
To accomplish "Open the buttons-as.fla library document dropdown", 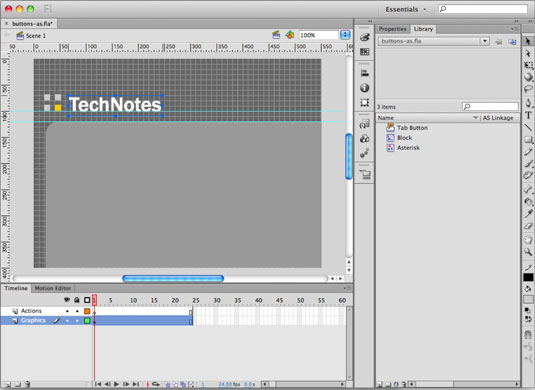I will click(x=485, y=41).
